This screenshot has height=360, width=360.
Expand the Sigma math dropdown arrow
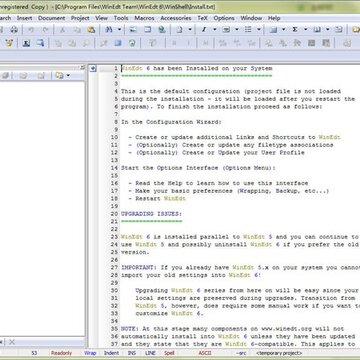click(x=305, y=30)
